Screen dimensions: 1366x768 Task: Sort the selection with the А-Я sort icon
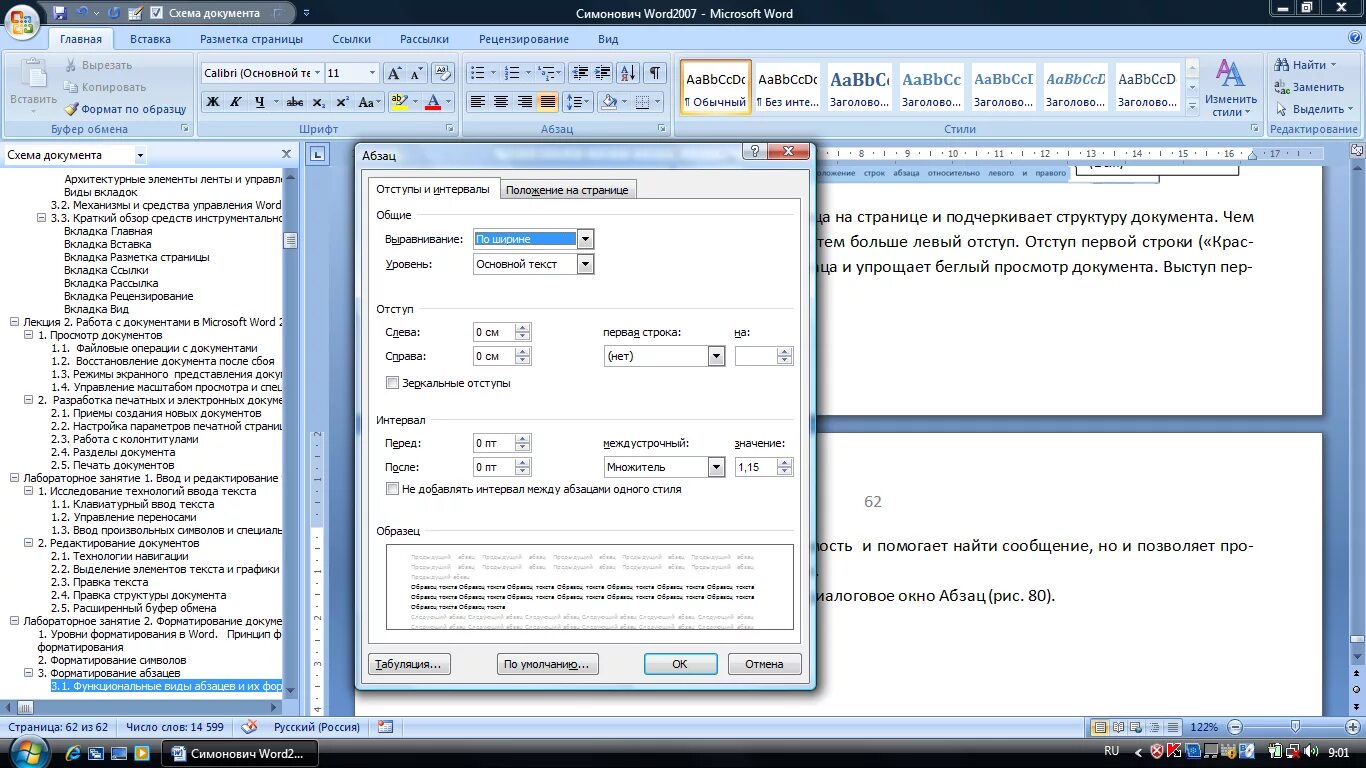[628, 73]
